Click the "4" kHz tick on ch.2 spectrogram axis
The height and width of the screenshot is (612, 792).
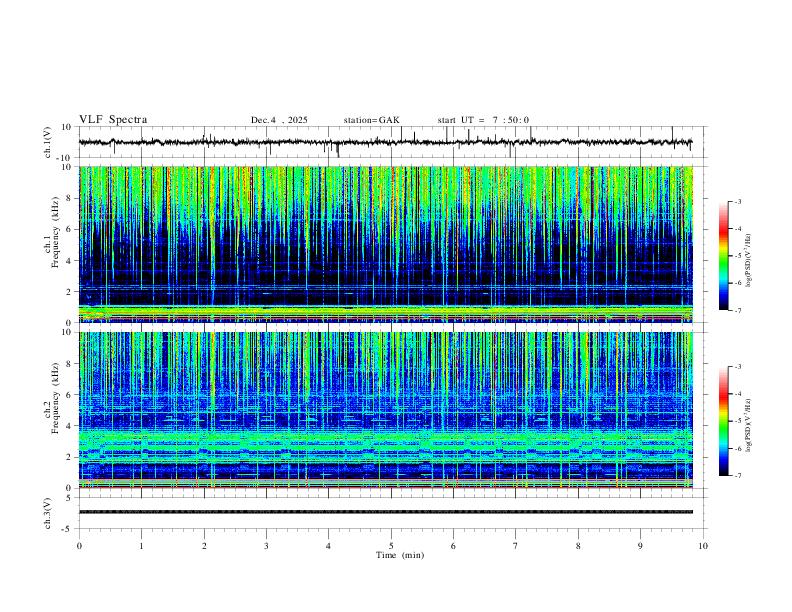tap(70, 426)
